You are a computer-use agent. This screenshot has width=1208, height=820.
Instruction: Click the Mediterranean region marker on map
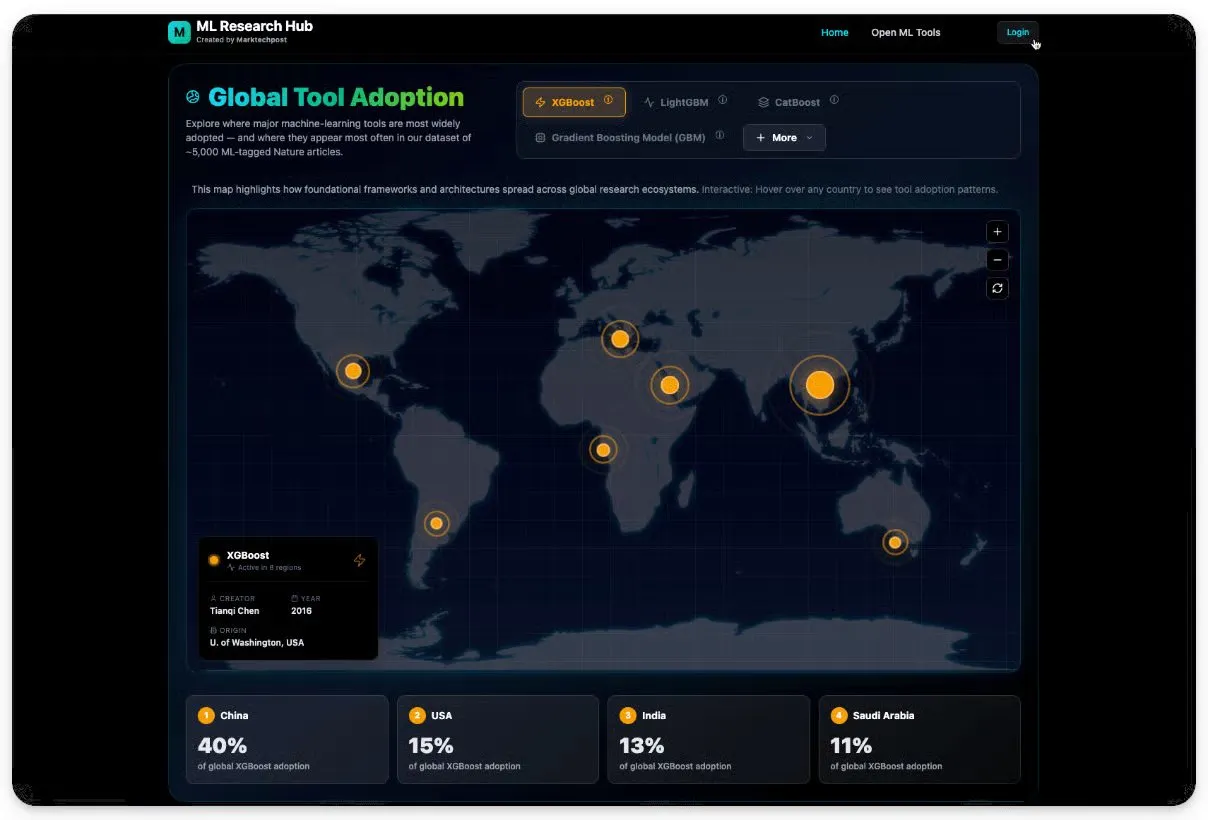620,339
